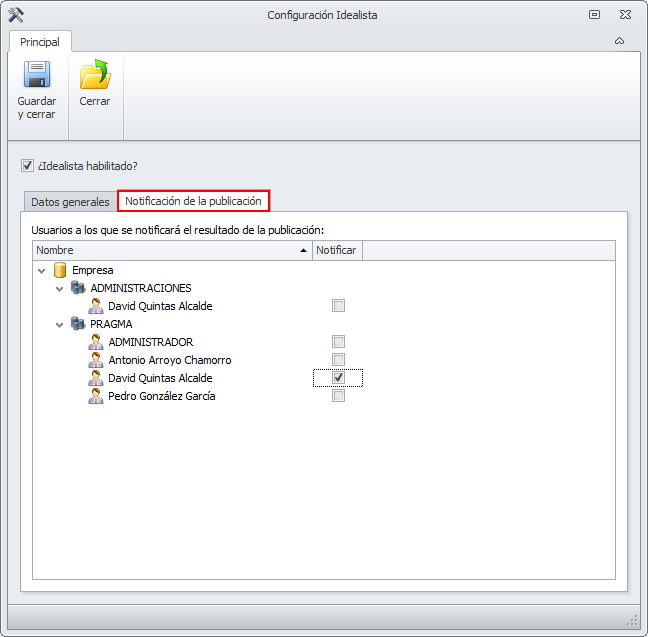648x637 pixels.
Task: Click user icon of David Quintas Alcalde under ADMINISTRACIONES
Action: [95, 306]
